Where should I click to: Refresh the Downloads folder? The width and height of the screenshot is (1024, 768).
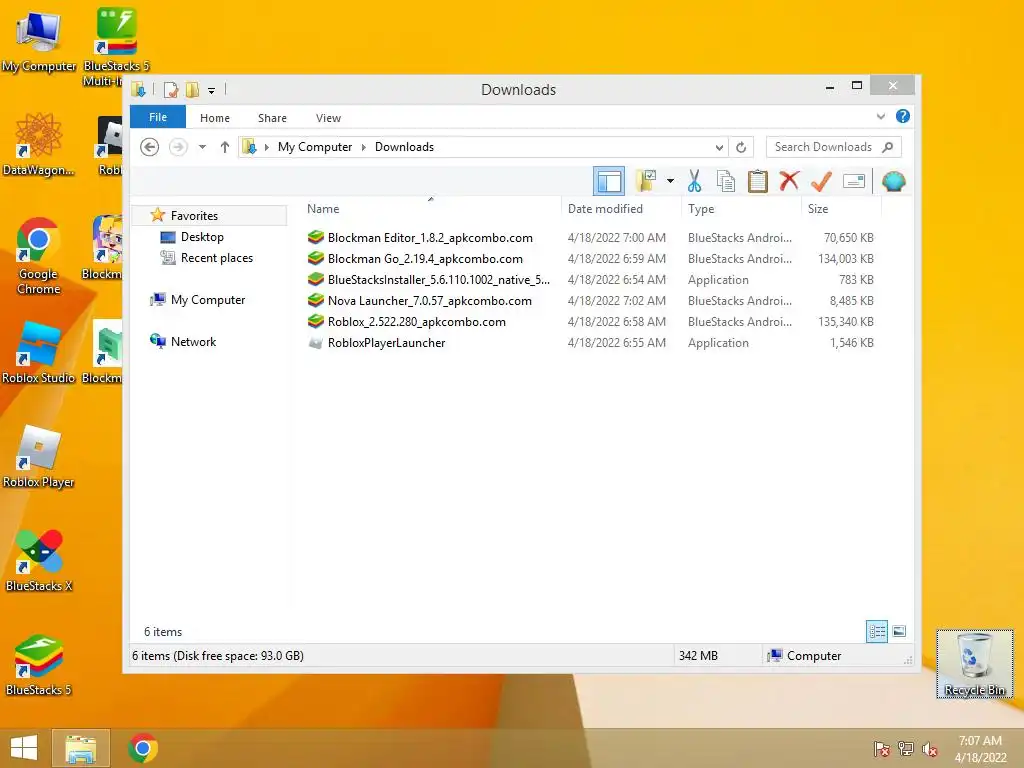click(741, 148)
